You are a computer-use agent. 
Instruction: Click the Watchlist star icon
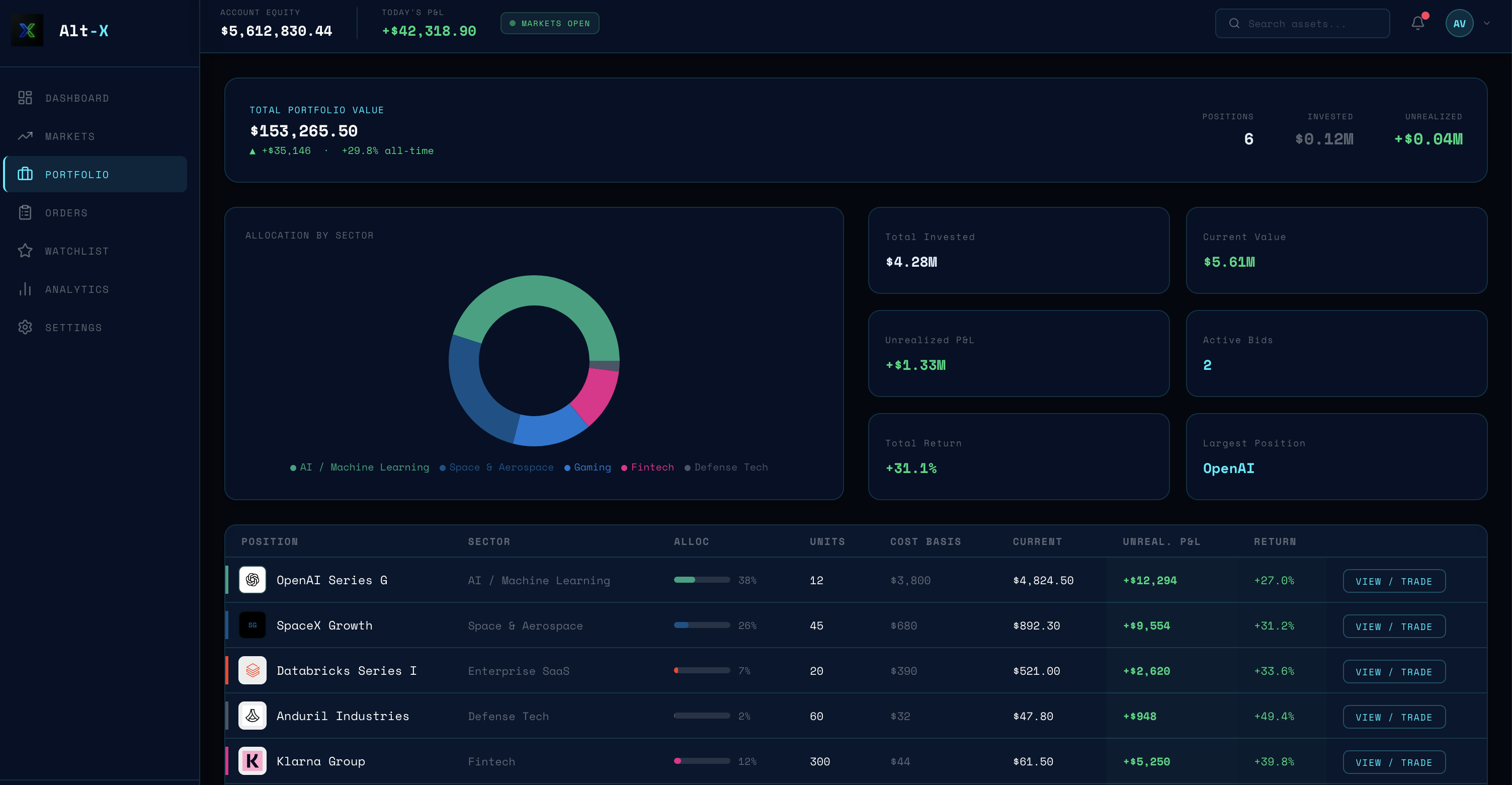pos(25,251)
